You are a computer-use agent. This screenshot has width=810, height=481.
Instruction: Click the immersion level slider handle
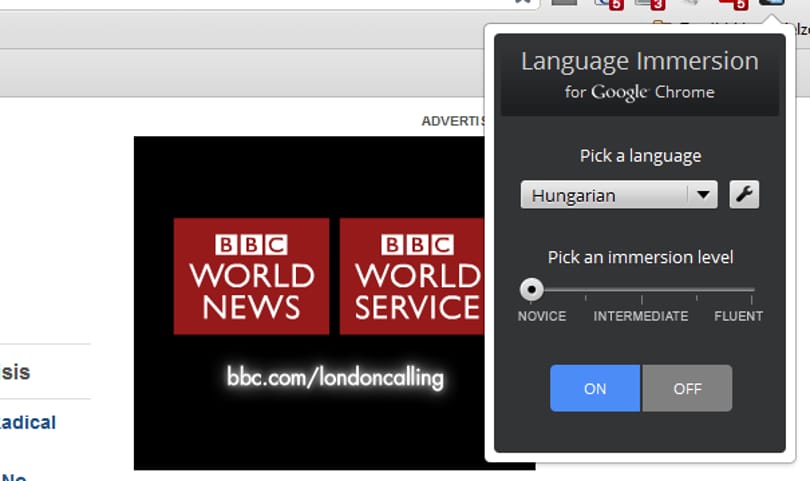coord(532,289)
